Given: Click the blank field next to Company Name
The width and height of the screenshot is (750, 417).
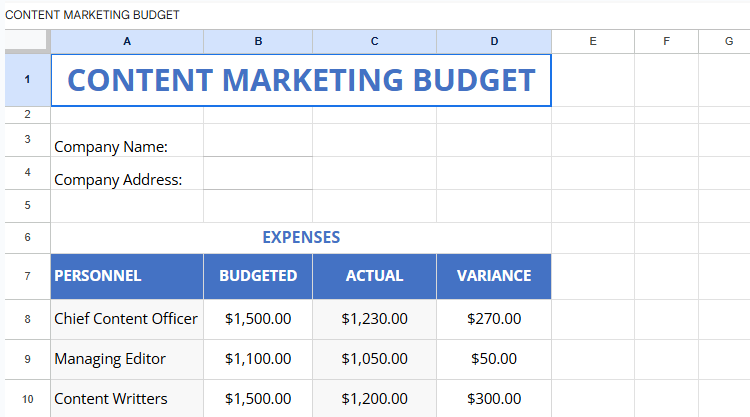Looking at the screenshot, I should (258, 146).
